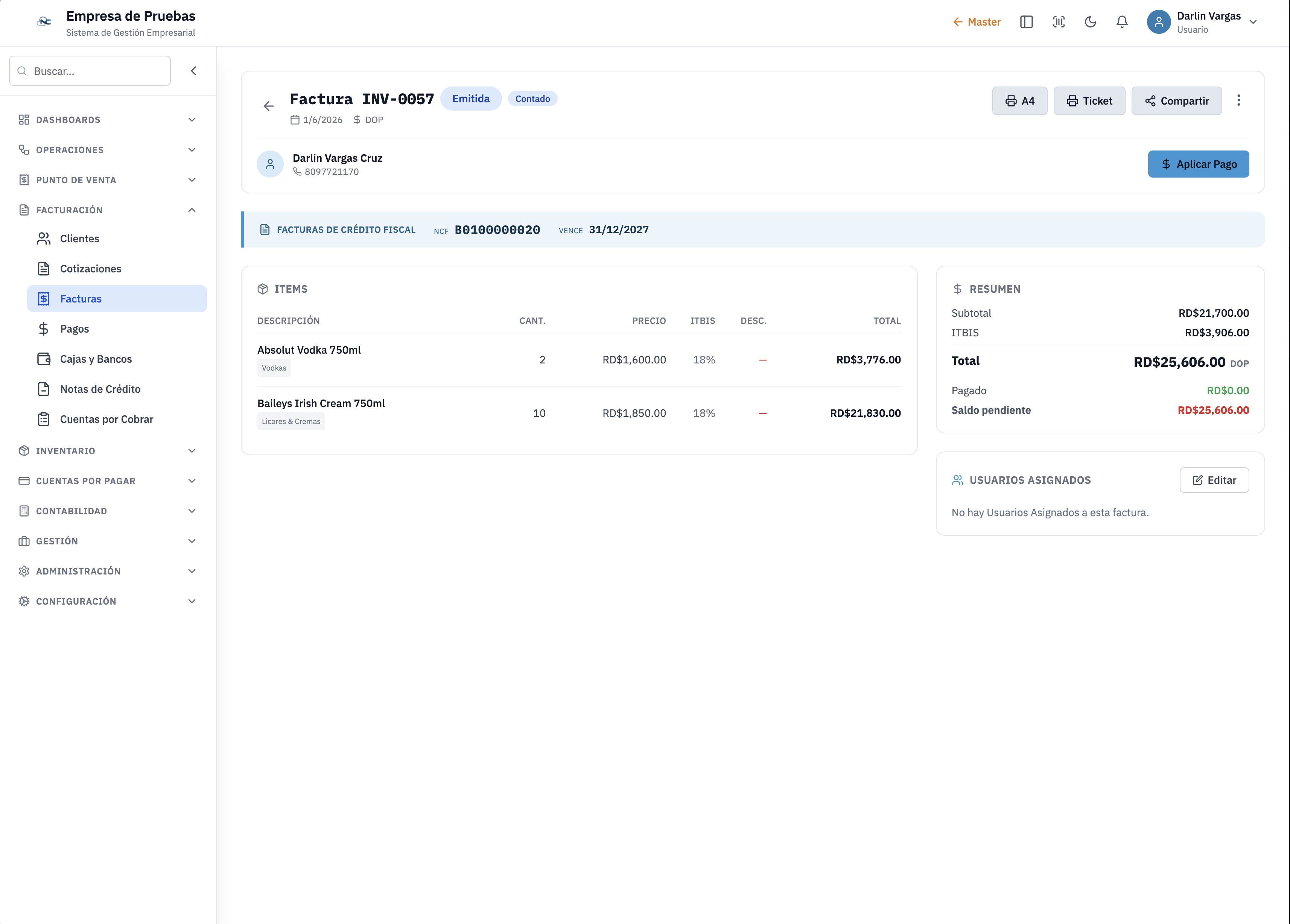Focus the Buscar search field
1290x924 pixels.
(90, 70)
